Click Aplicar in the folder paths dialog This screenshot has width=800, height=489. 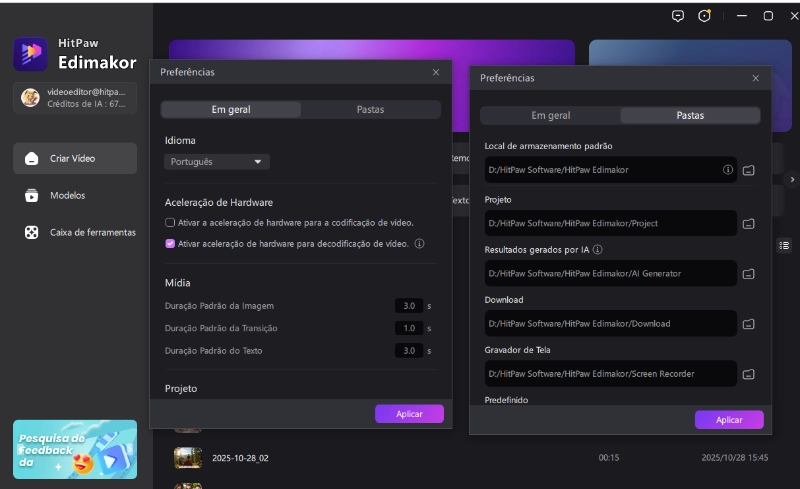729,420
